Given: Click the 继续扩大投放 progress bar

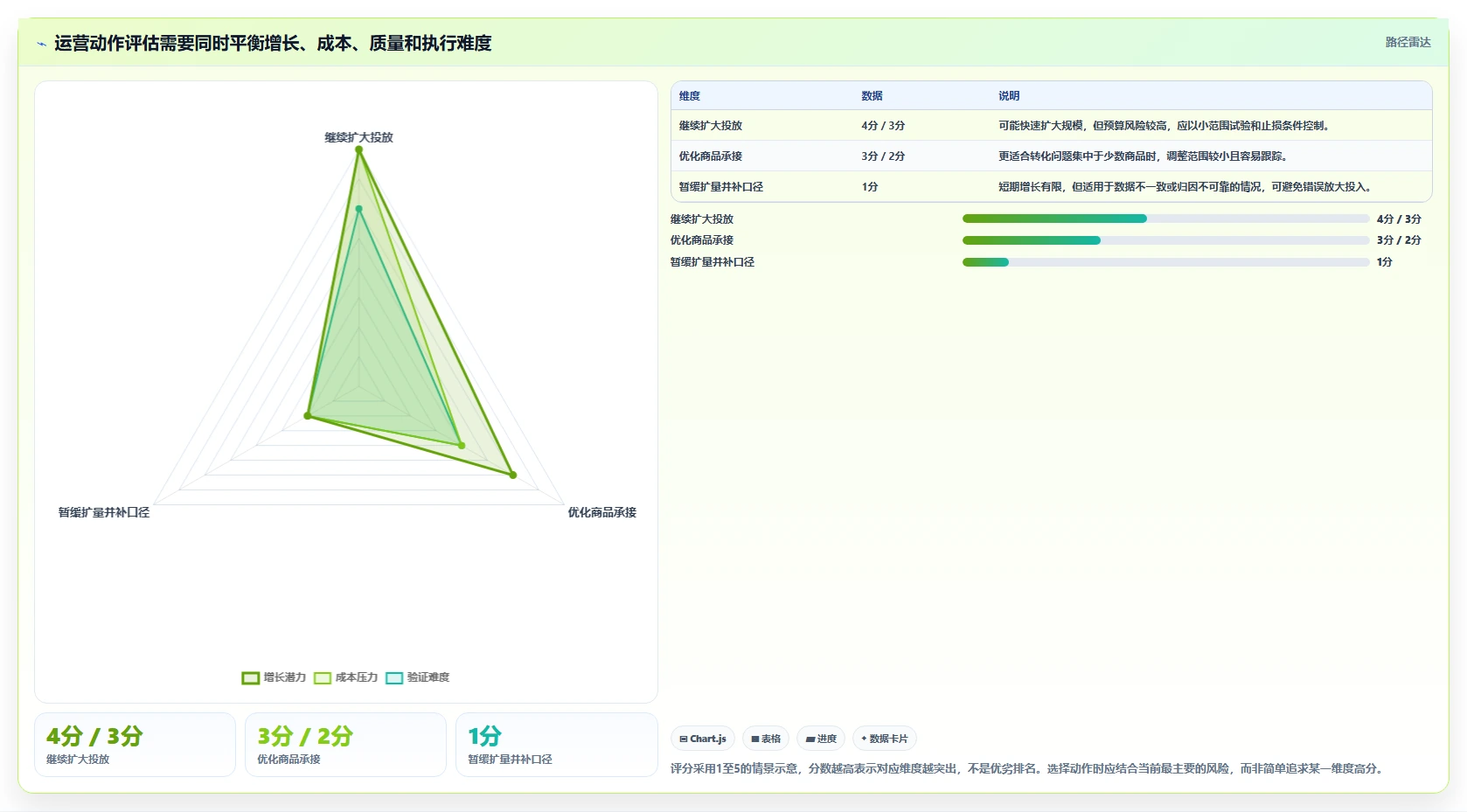Looking at the screenshot, I should (x=1165, y=219).
